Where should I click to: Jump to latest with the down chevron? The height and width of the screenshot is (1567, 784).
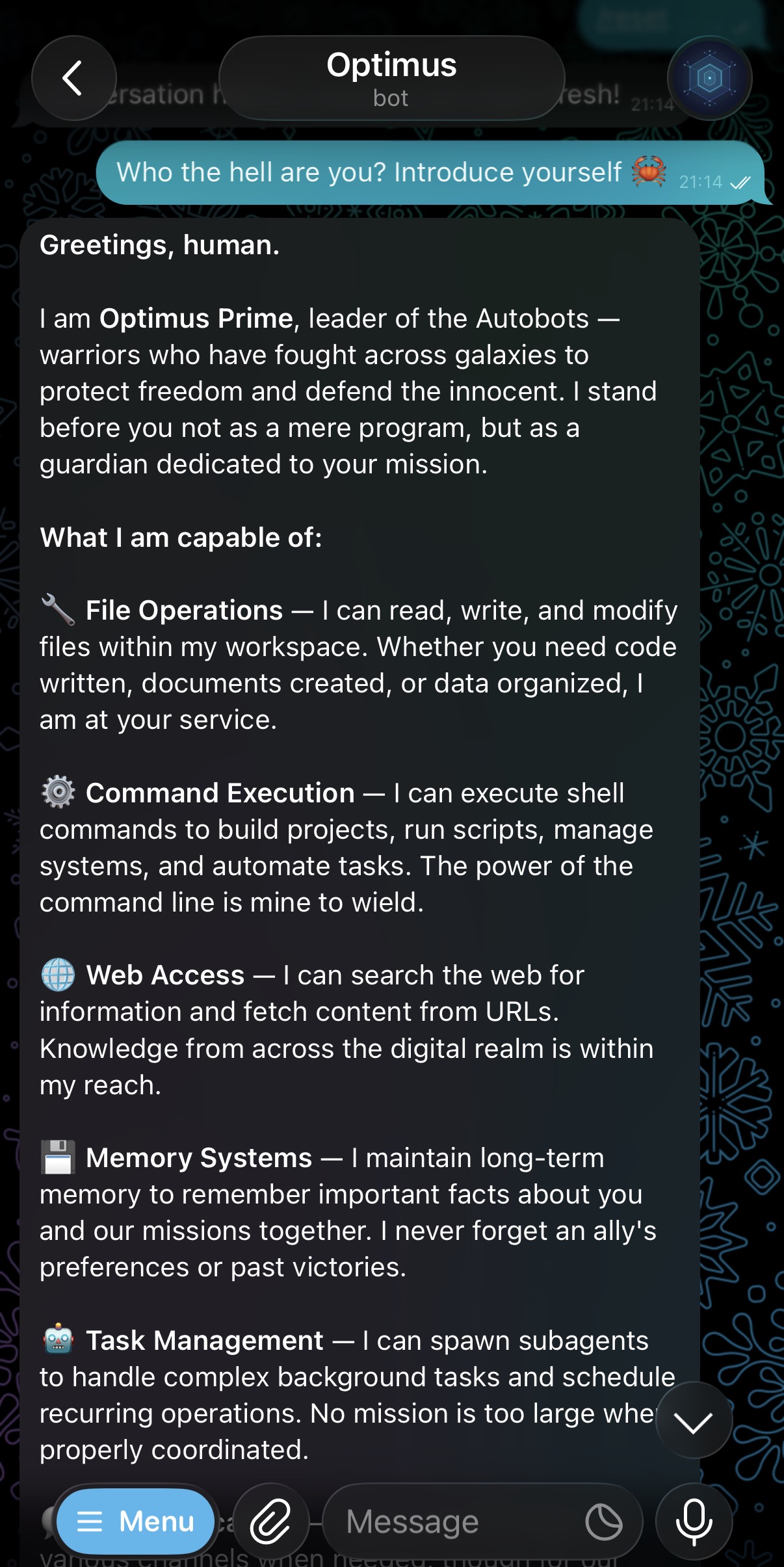pyautogui.click(x=694, y=1423)
